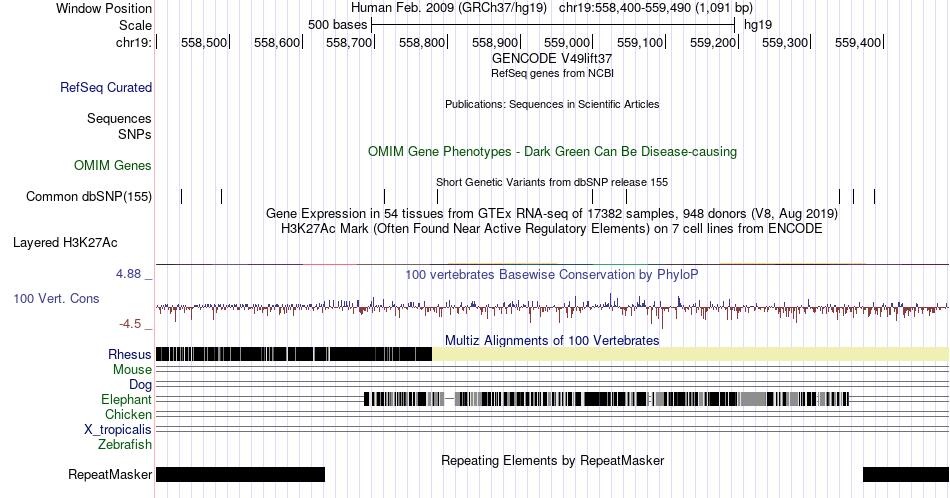The height and width of the screenshot is (498, 950).
Task: Click the RefSeq genes from NCBI title
Action: 552,73
